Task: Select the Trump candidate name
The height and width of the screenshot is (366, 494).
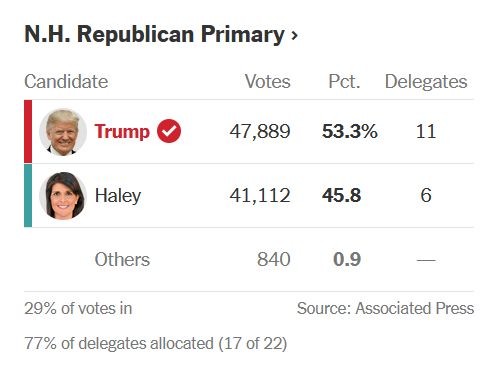Action: tap(122, 131)
